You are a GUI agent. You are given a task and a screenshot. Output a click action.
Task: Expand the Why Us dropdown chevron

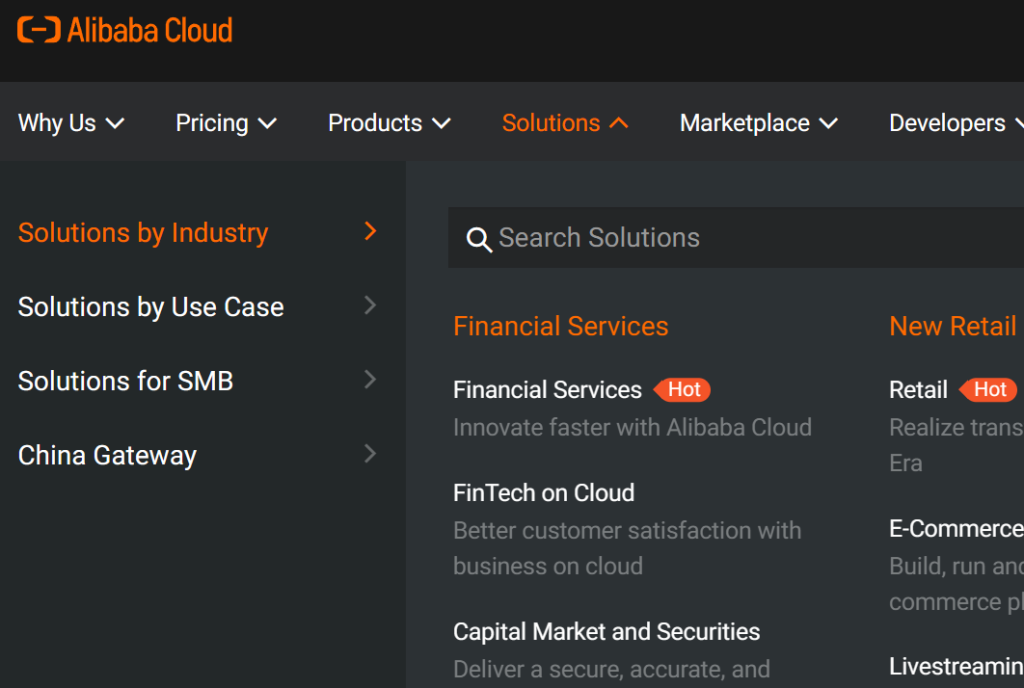(115, 123)
